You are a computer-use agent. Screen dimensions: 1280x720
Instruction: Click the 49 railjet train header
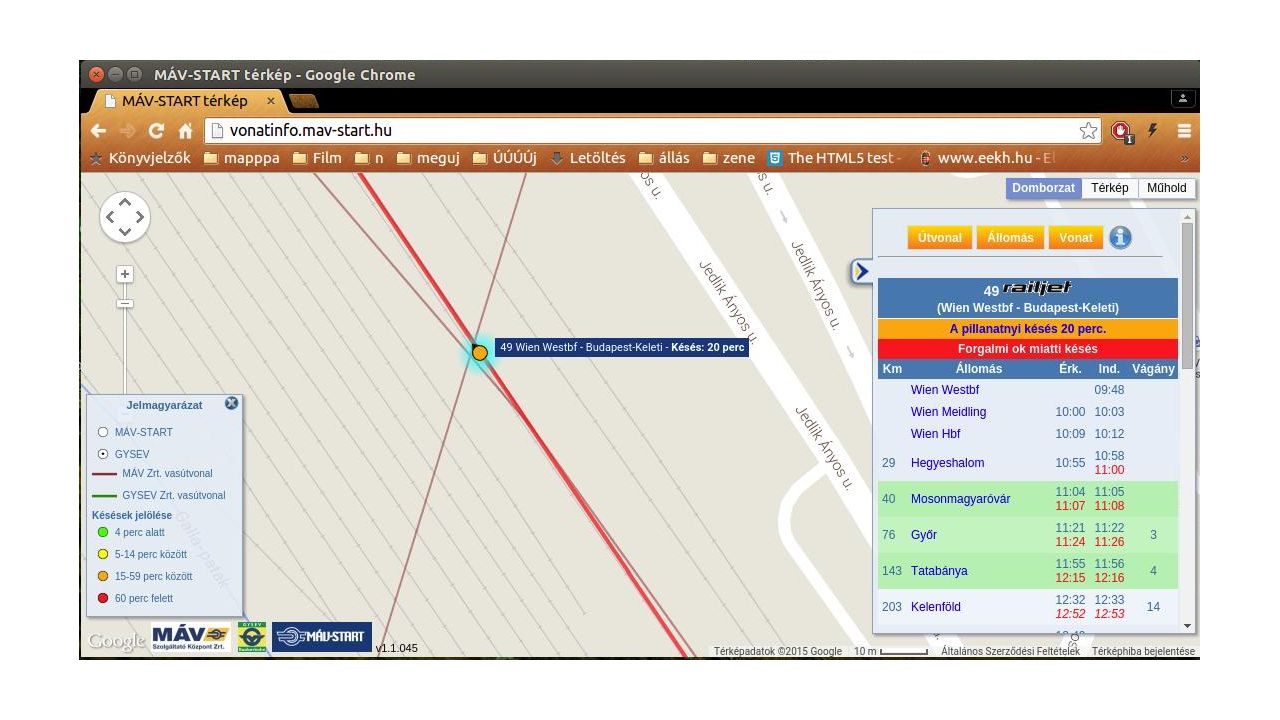click(x=1028, y=298)
